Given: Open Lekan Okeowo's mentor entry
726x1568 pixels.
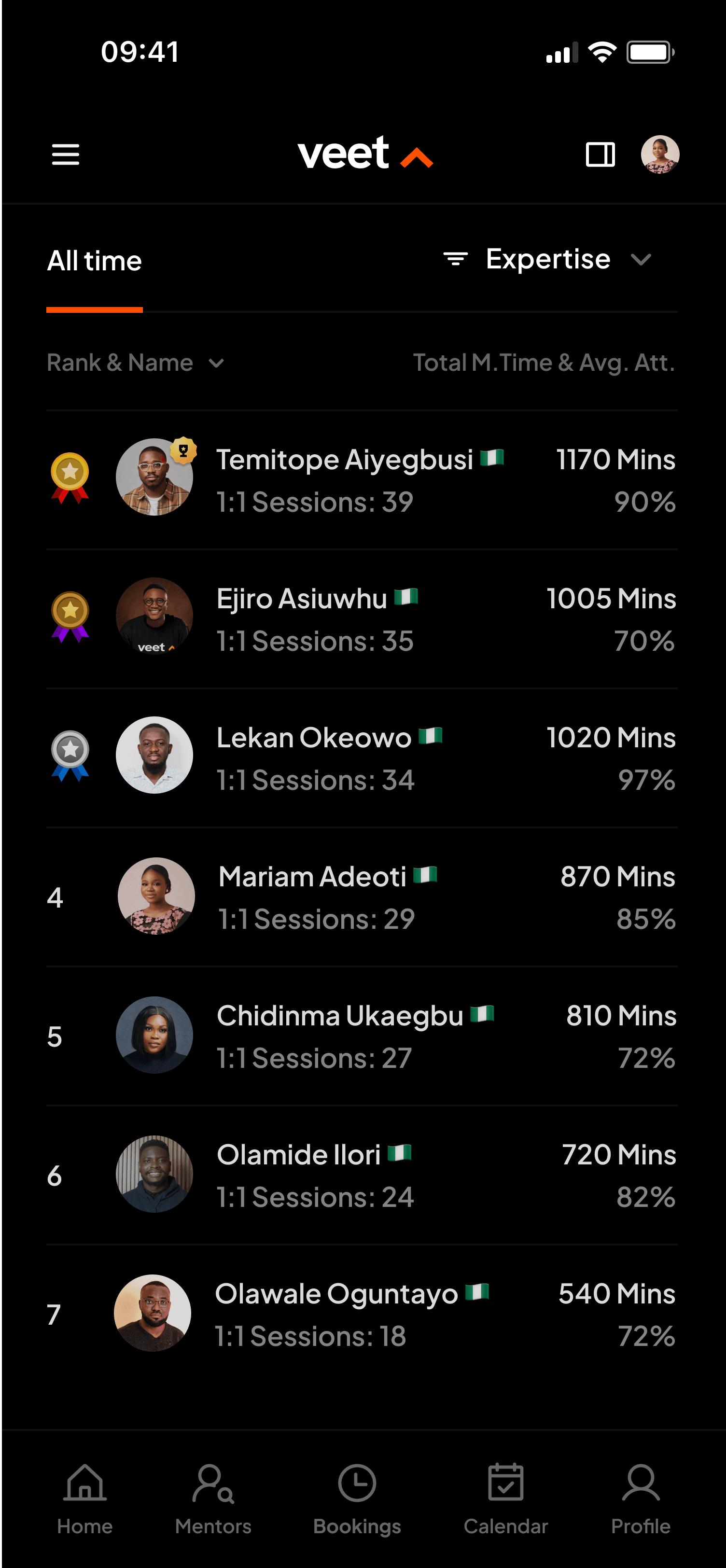Looking at the screenshot, I should point(314,738).
